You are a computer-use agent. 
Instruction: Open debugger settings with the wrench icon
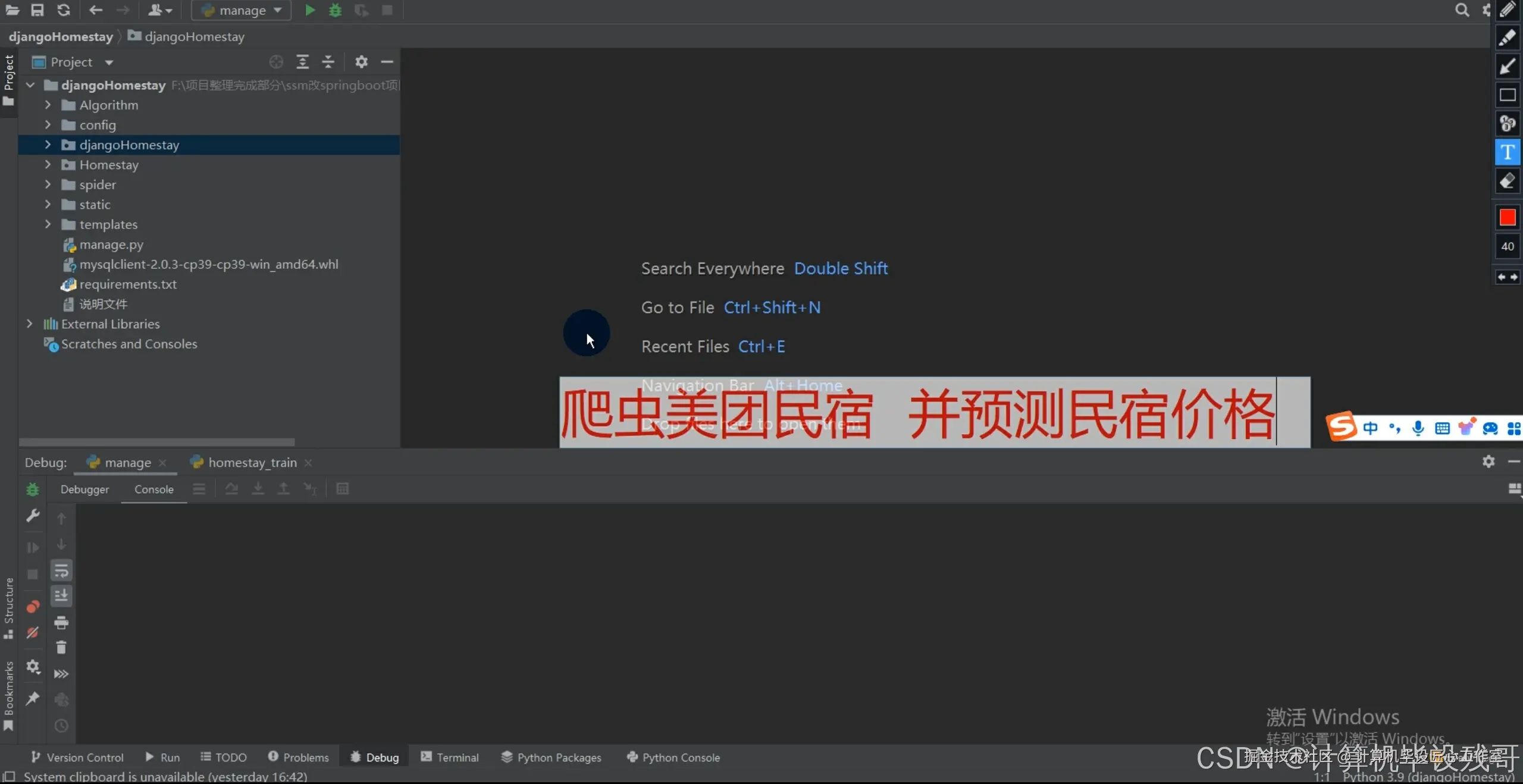pos(33,516)
